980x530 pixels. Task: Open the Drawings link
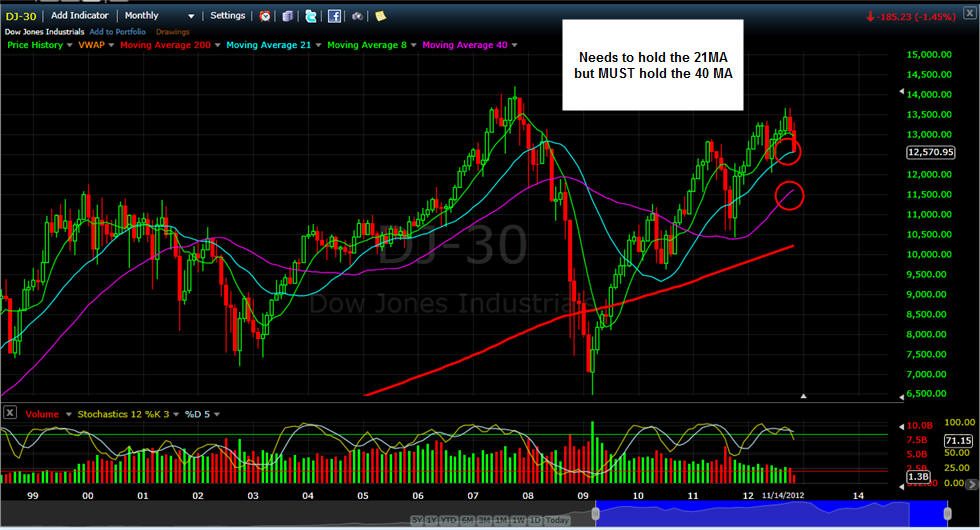tap(172, 32)
